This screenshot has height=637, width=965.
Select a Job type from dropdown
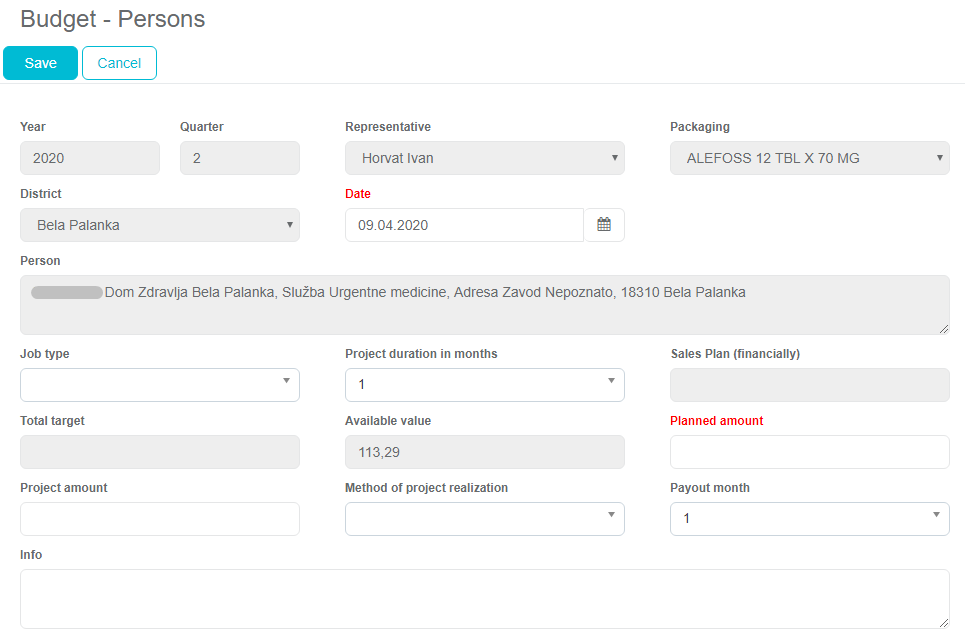[x=159, y=385]
